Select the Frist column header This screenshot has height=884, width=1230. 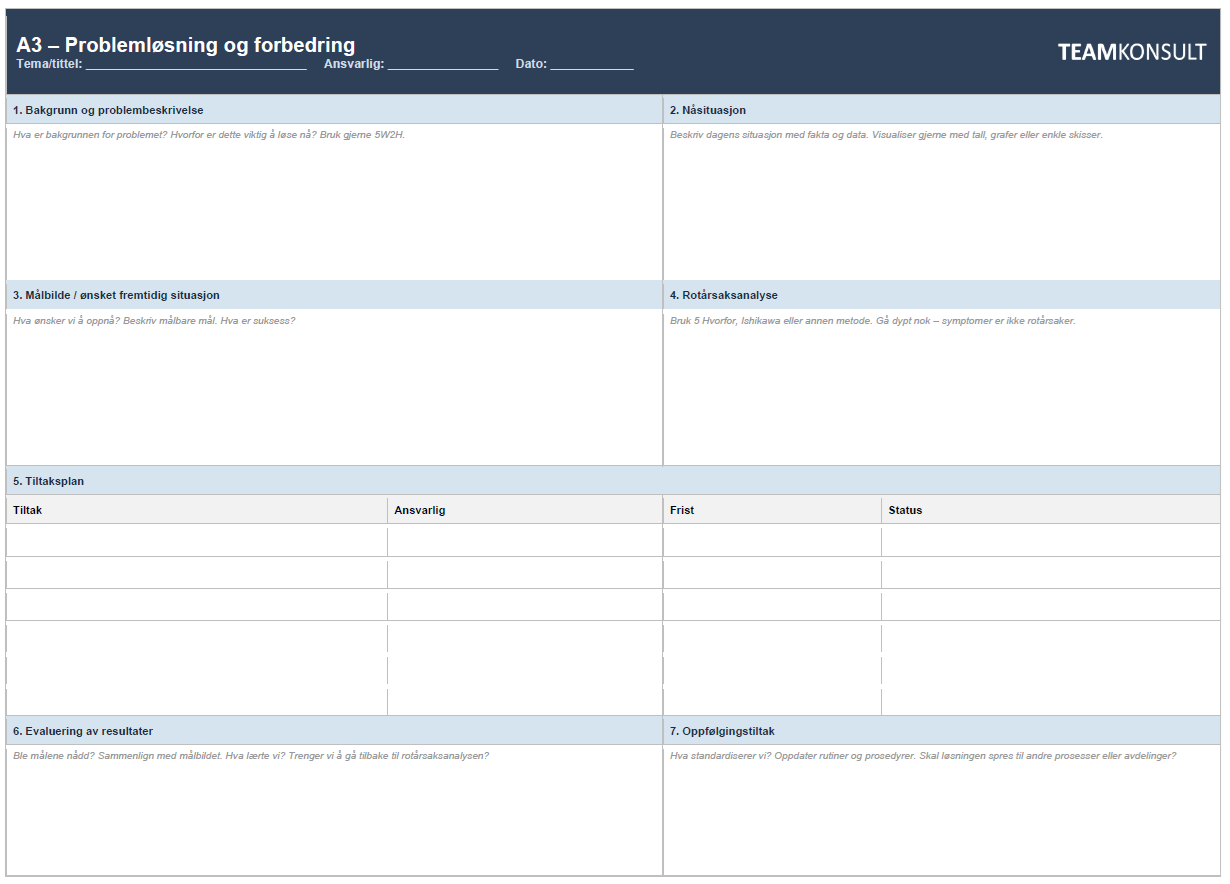682,510
